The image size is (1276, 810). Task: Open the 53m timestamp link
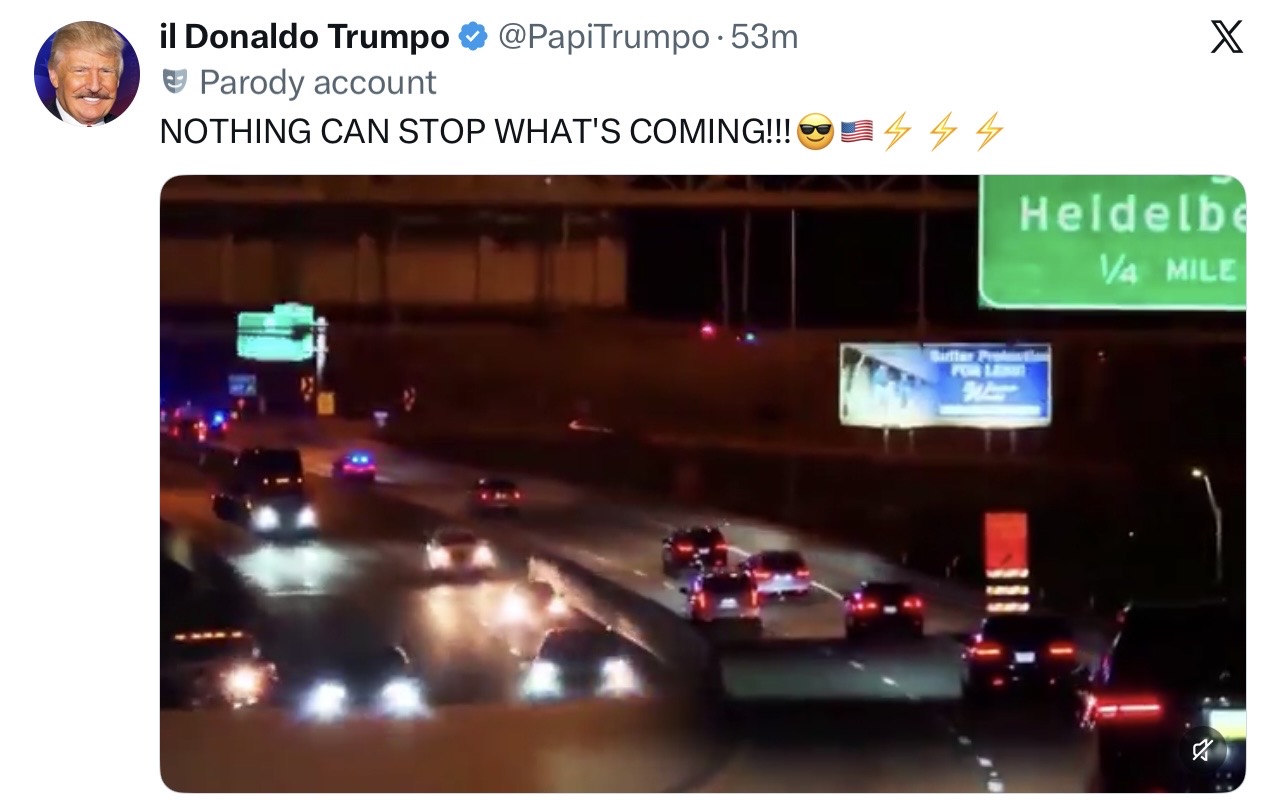[765, 38]
